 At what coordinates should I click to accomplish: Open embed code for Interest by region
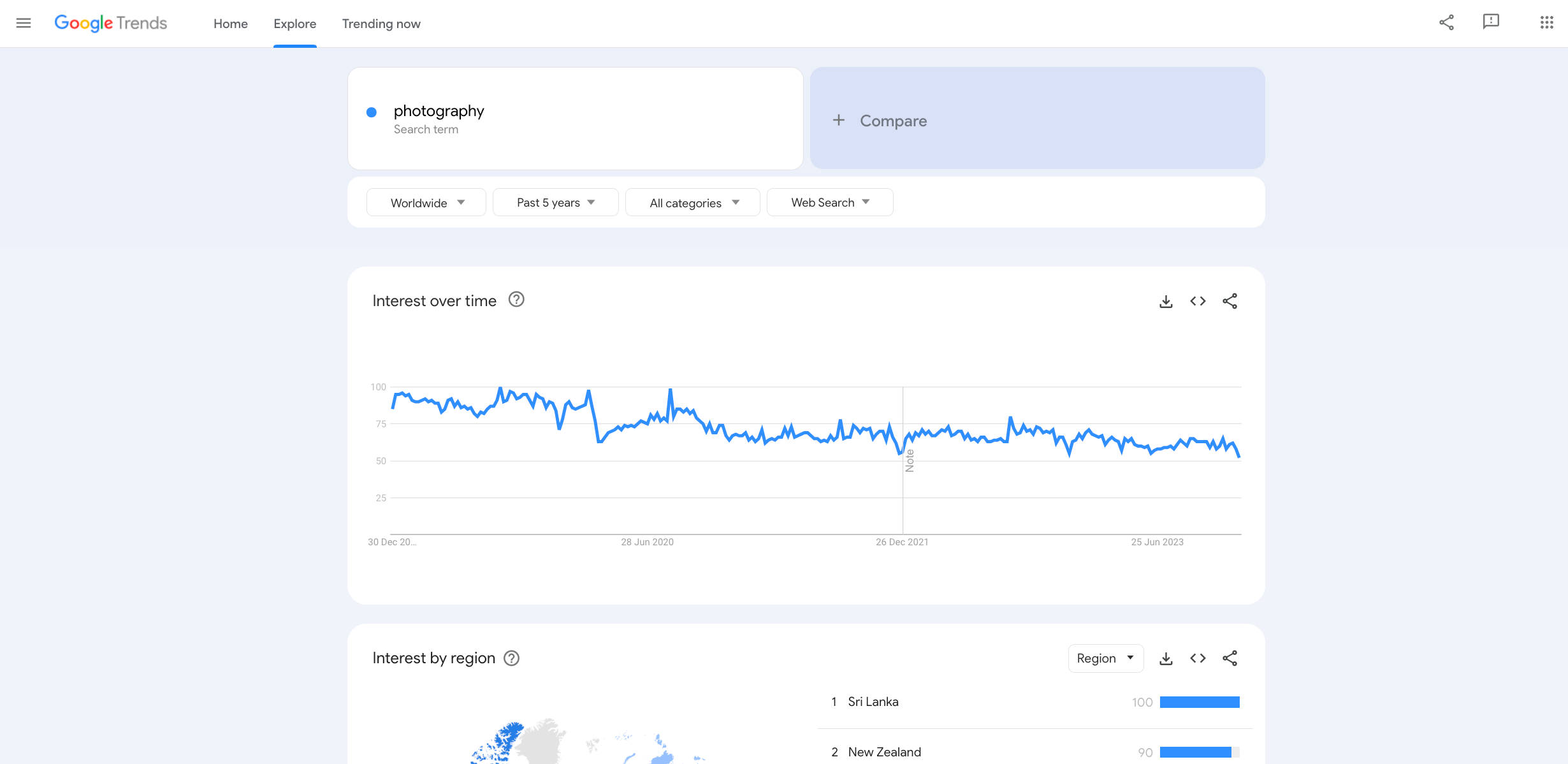[x=1198, y=658]
